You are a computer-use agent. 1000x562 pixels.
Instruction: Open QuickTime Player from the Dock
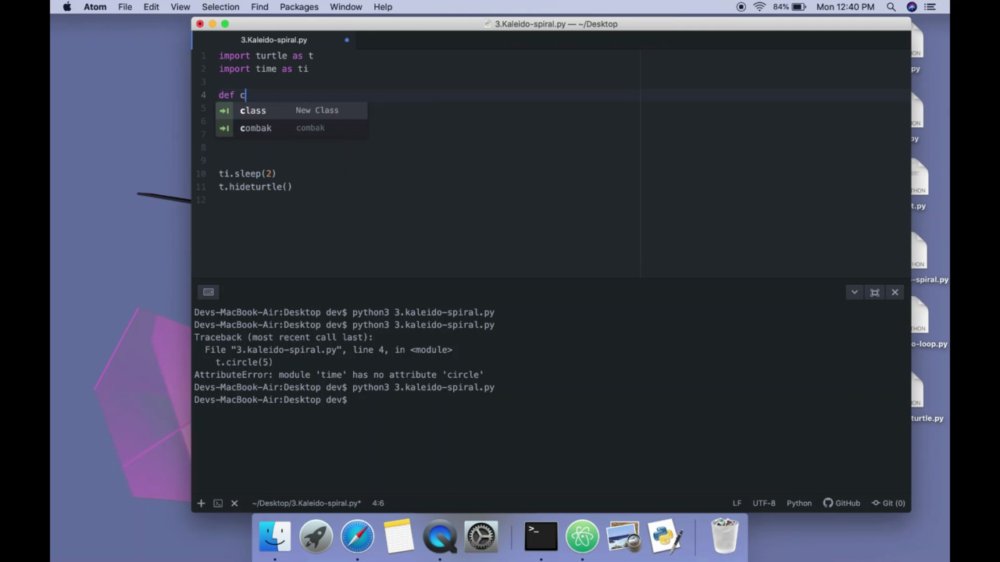[x=439, y=536]
